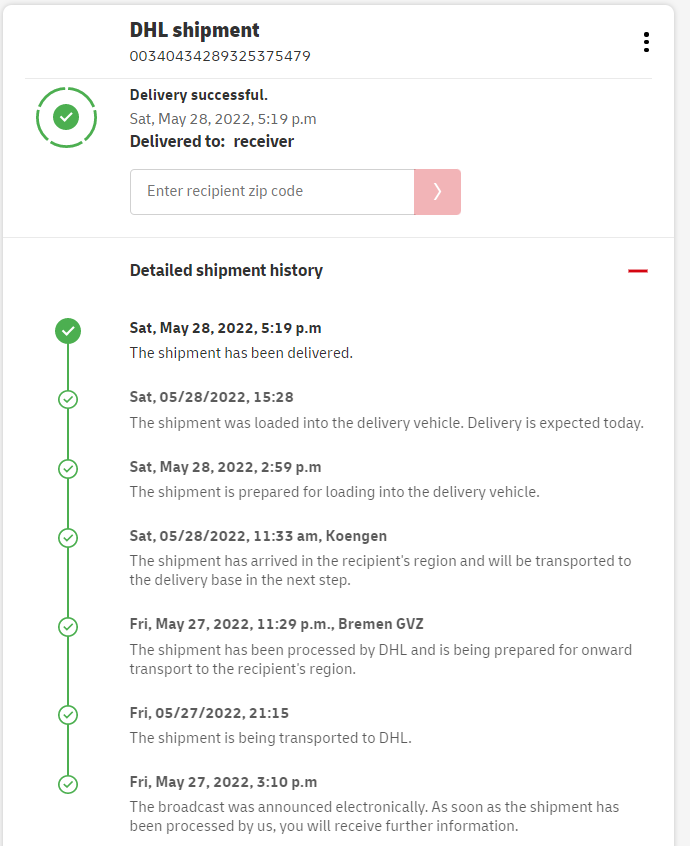Click the Bremen GVZ event checkmark icon
Image resolution: width=690 pixels, height=846 pixels.
pos(68,627)
